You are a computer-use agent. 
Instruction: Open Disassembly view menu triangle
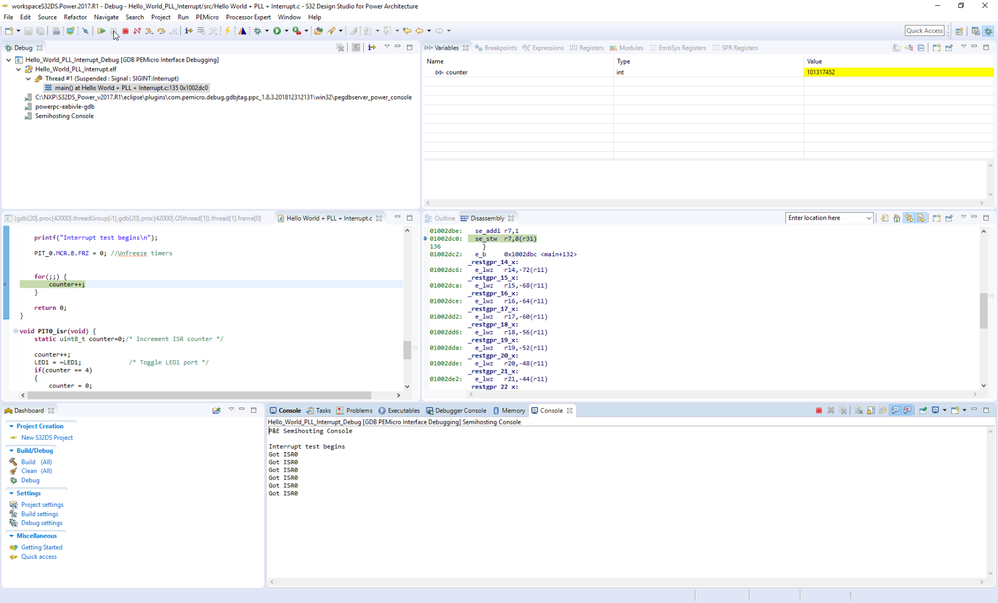pyautogui.click(x=963, y=217)
